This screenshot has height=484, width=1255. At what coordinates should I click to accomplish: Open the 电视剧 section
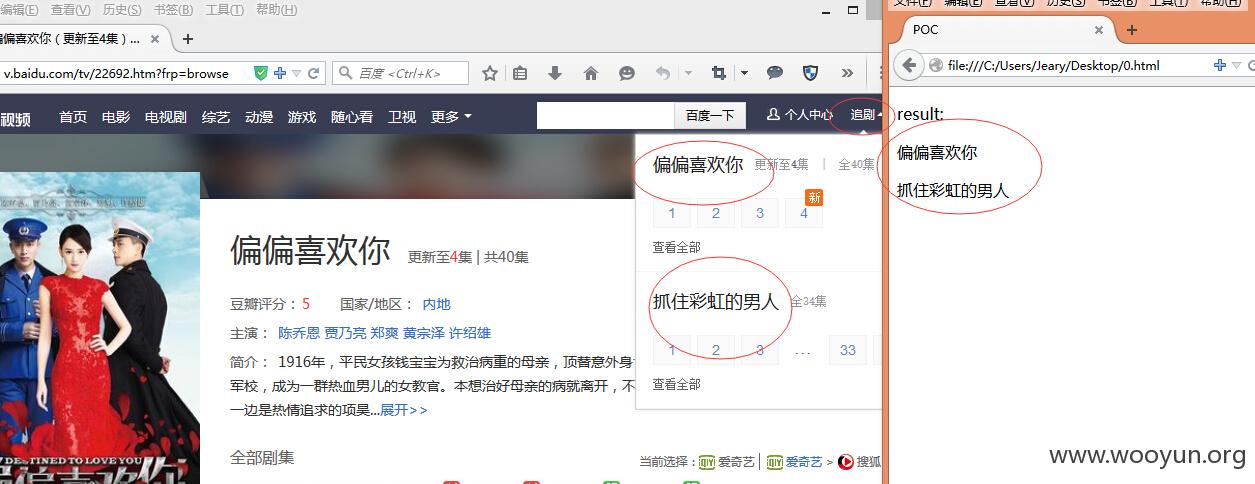click(x=166, y=116)
